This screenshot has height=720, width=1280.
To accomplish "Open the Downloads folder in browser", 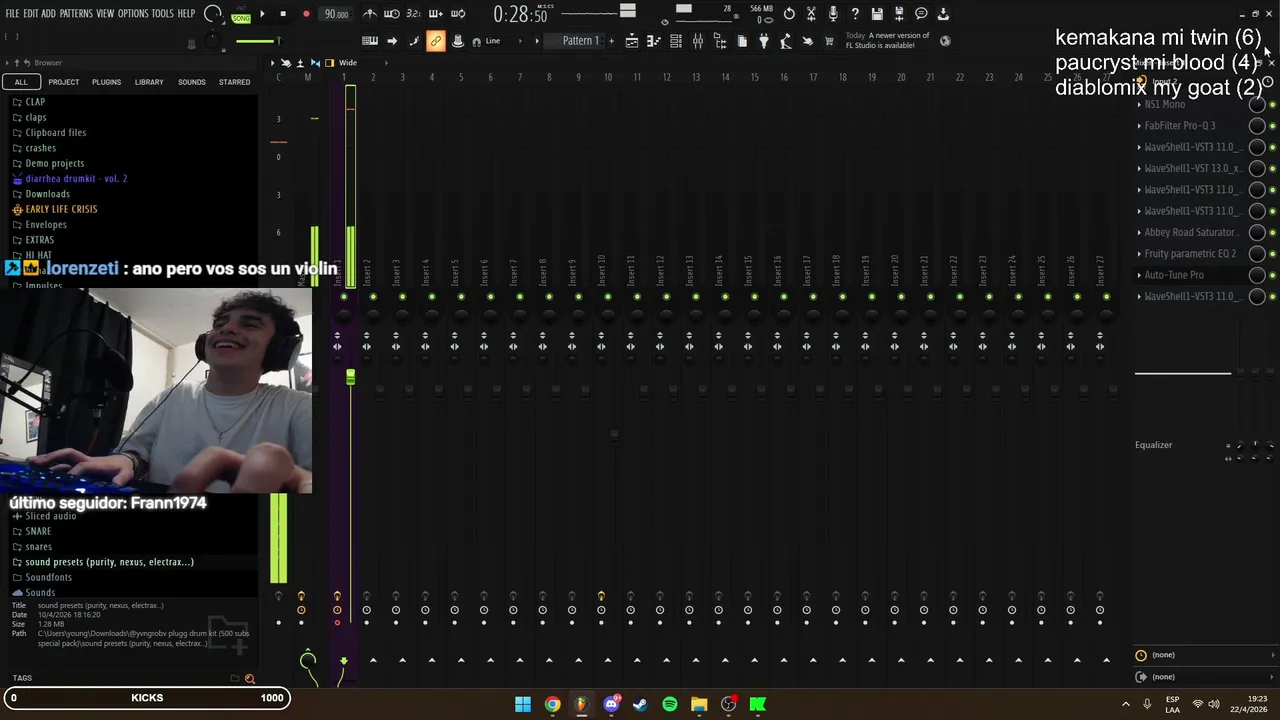I will pyautogui.click(x=47, y=194).
